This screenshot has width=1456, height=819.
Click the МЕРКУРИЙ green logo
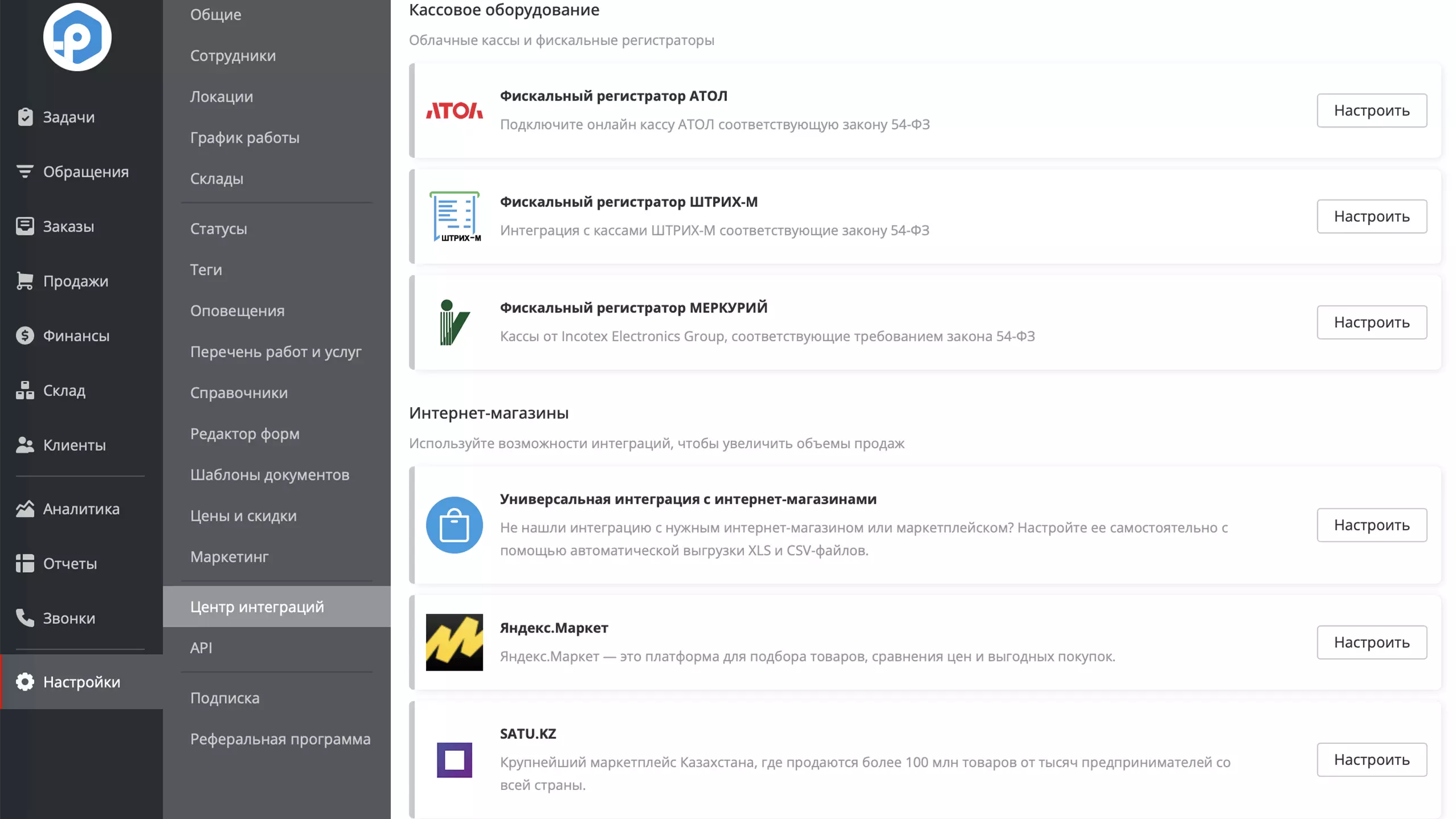pos(454,322)
